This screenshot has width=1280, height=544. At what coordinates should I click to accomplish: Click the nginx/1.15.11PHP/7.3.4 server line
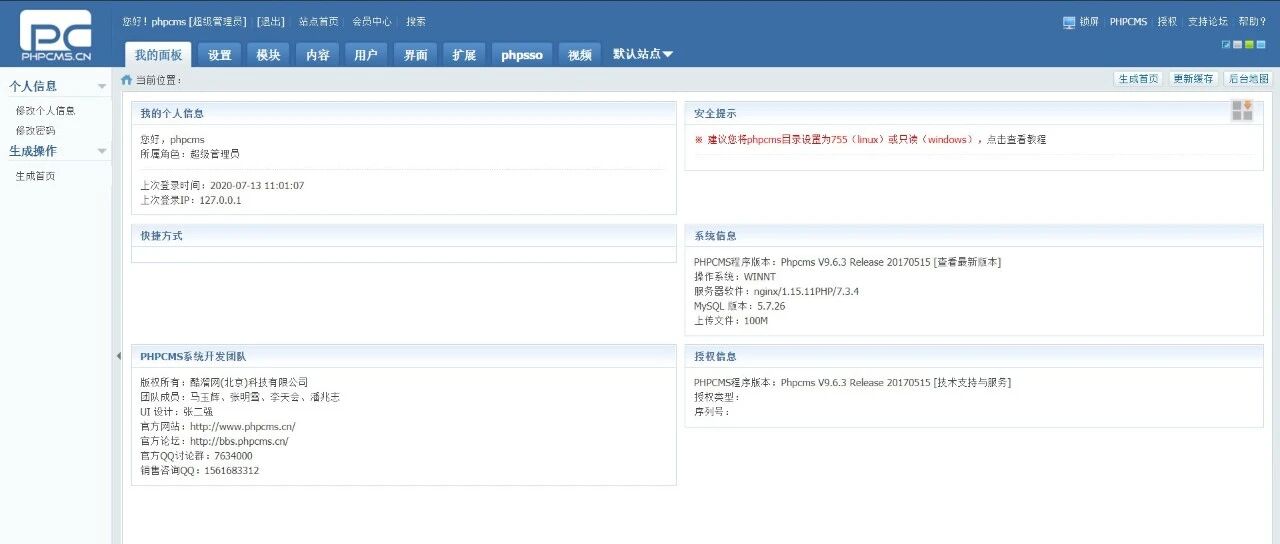coord(777,292)
